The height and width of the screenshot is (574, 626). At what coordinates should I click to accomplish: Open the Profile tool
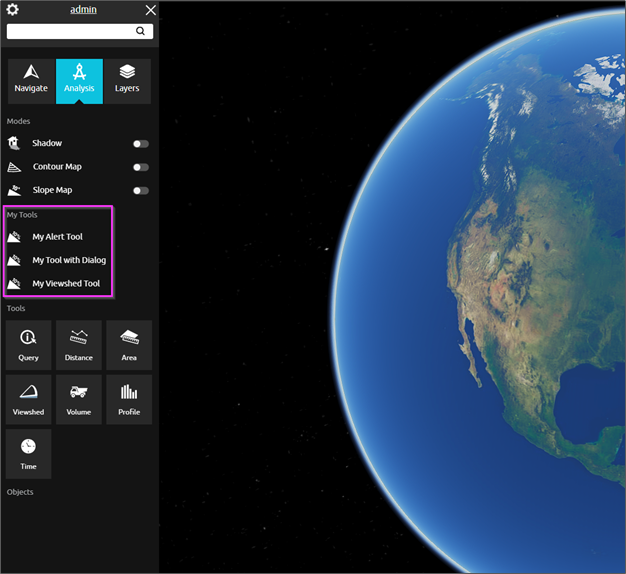pos(129,400)
